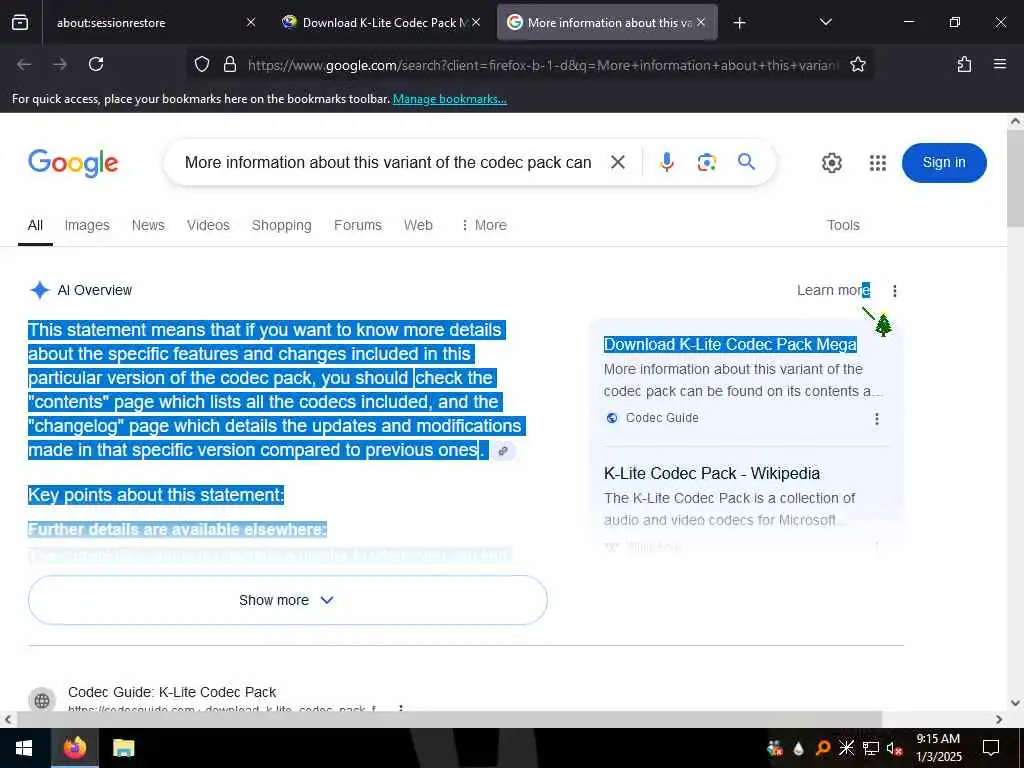1024x768 pixels.
Task: Click Firefox icon in taskbar
Action: [x=74, y=748]
